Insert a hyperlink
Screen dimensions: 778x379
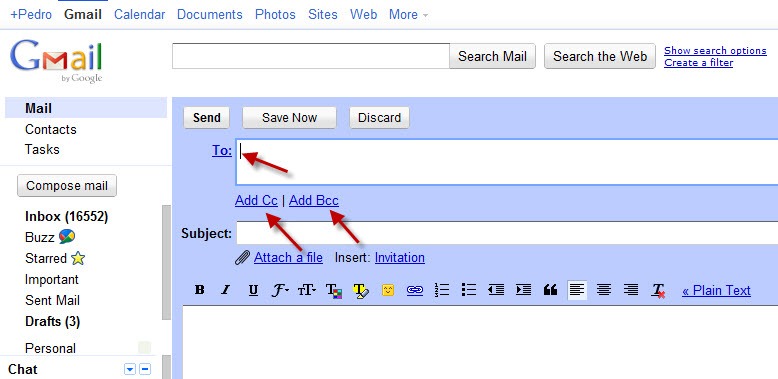tap(415, 290)
